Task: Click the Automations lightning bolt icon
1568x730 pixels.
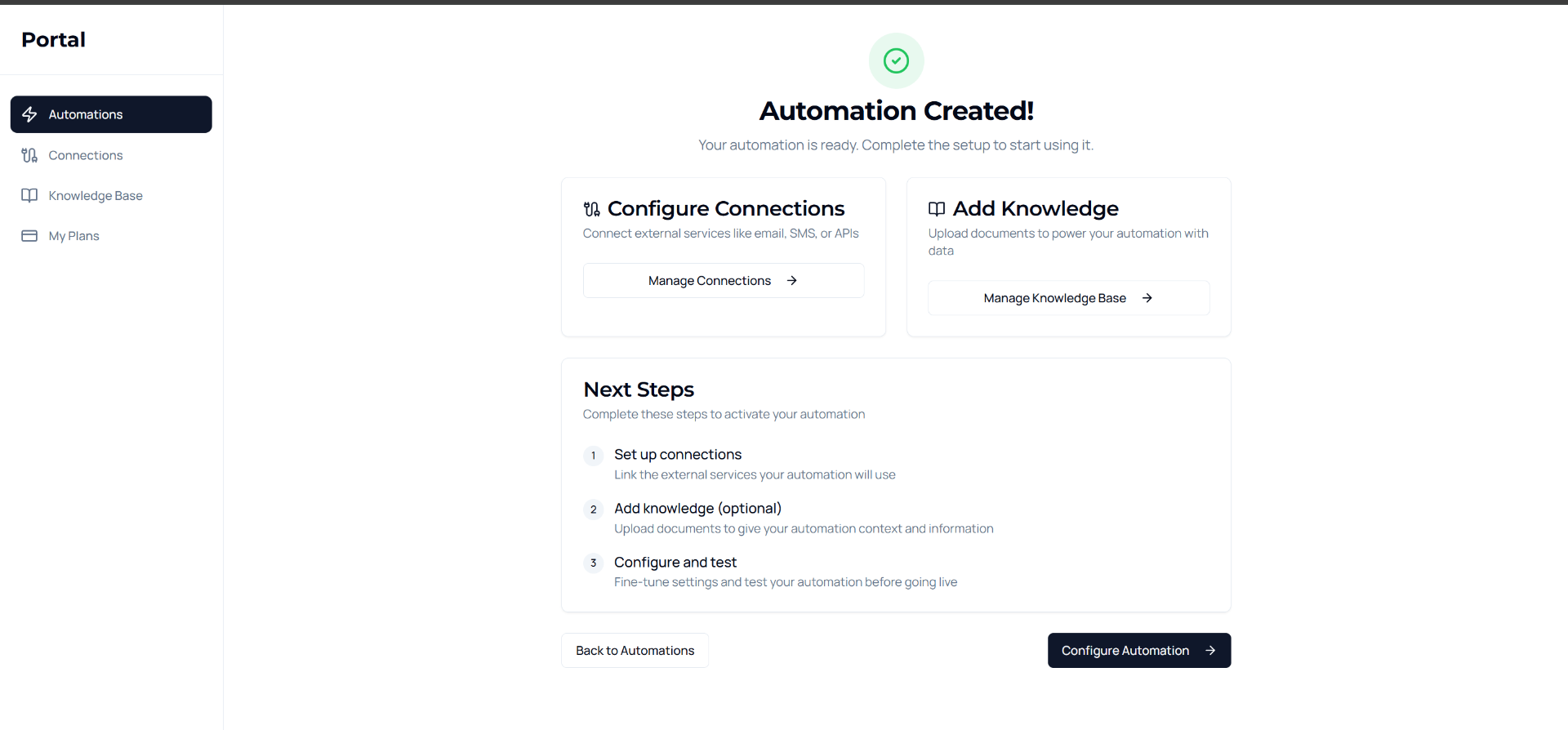Action: click(29, 114)
